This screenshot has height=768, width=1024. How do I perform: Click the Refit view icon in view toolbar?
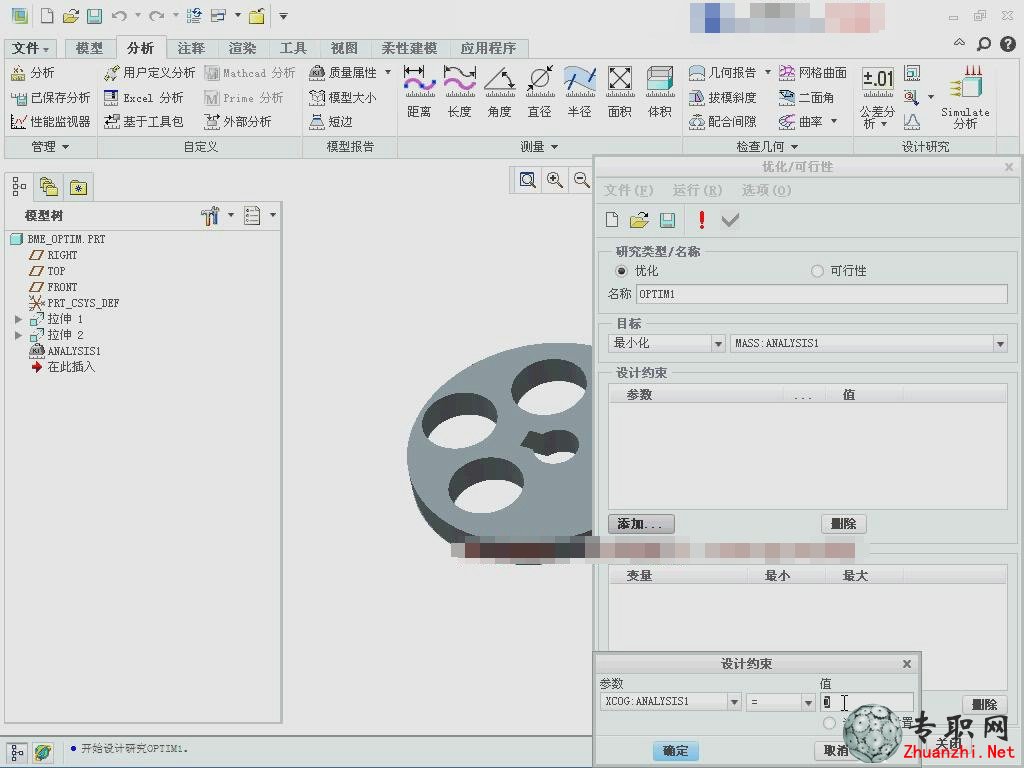point(527,180)
